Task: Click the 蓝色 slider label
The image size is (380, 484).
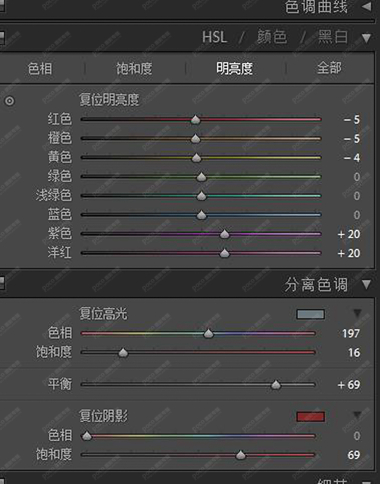Action: click(60, 214)
